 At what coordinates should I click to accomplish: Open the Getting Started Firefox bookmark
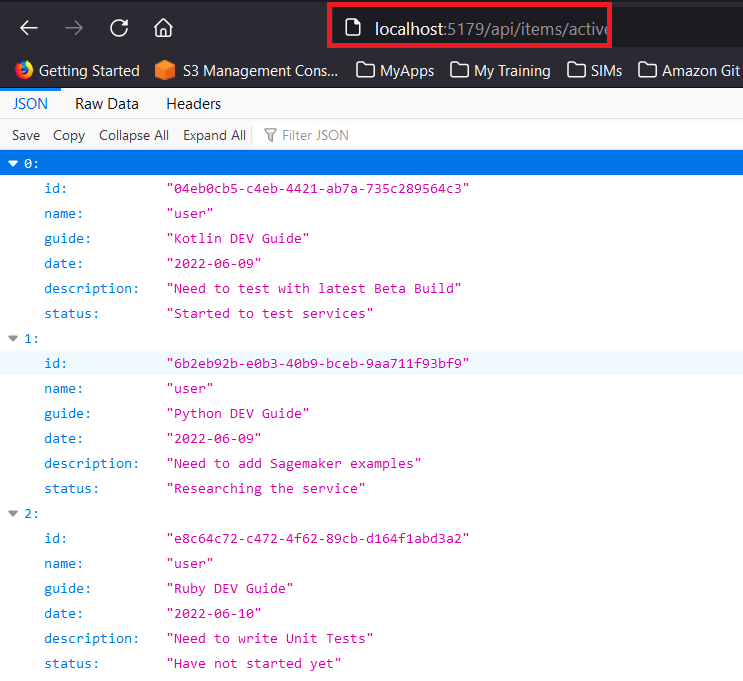tap(78, 70)
